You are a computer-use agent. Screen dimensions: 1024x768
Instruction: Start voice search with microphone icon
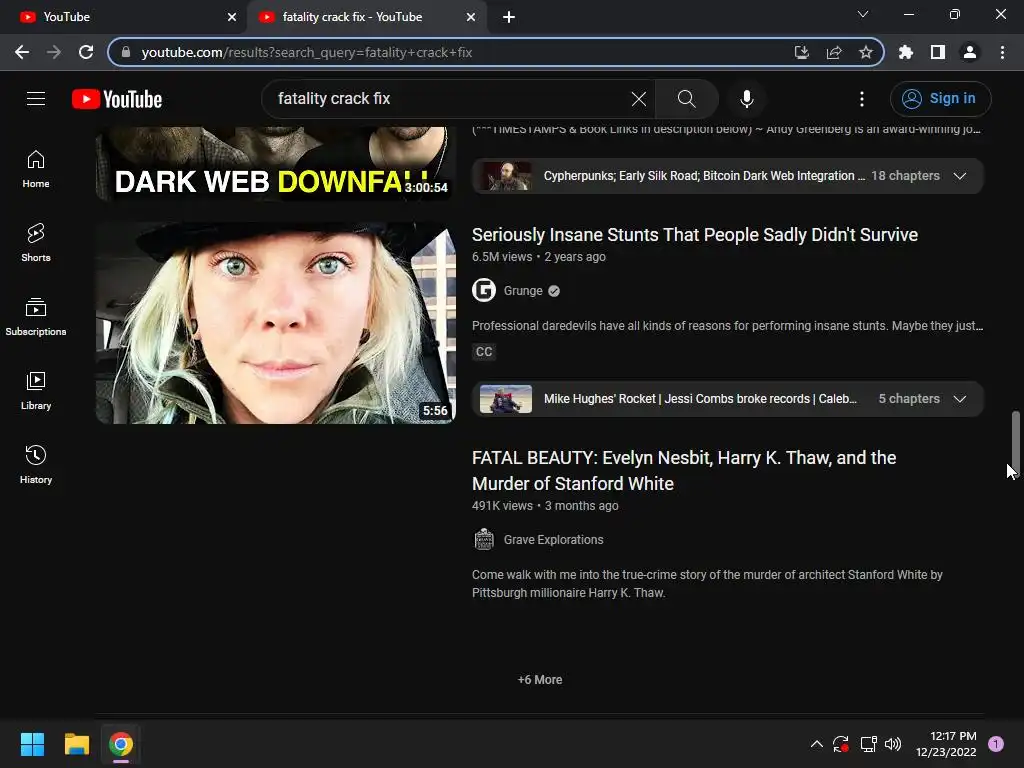click(746, 99)
